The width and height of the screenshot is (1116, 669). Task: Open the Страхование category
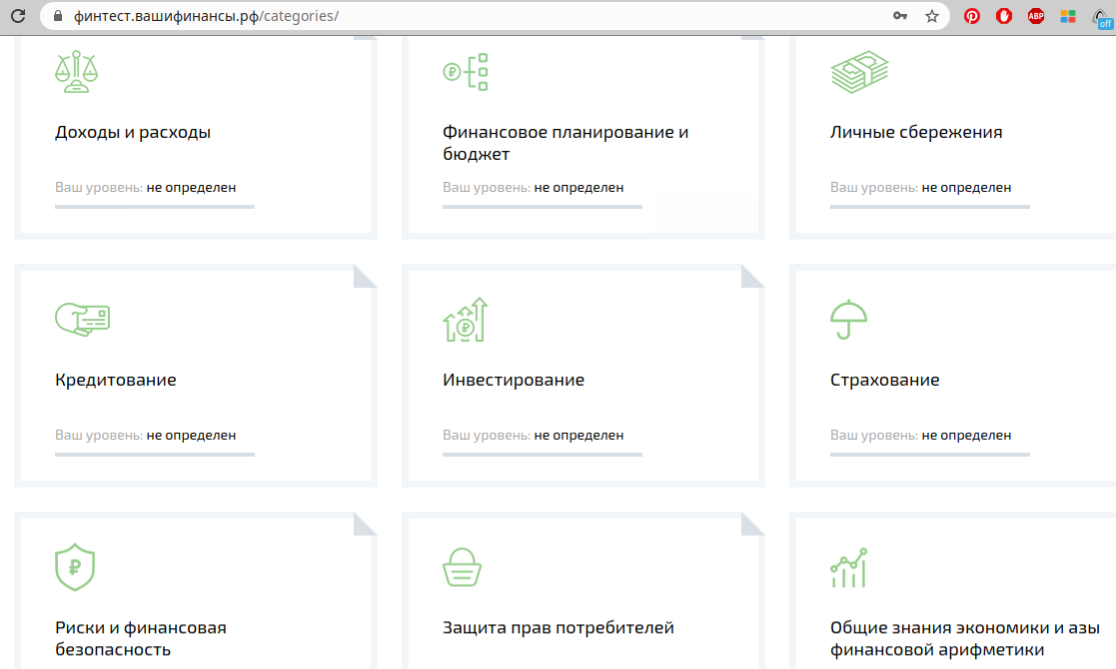point(884,379)
